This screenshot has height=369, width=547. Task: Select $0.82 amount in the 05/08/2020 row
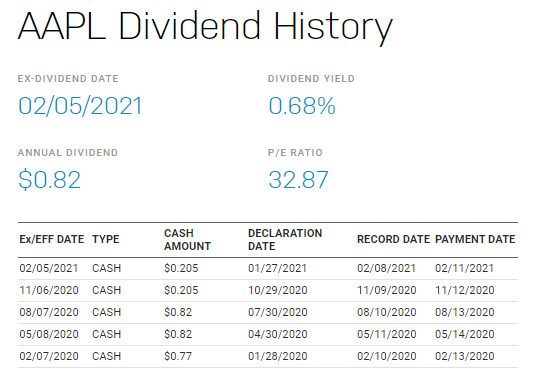(178, 334)
